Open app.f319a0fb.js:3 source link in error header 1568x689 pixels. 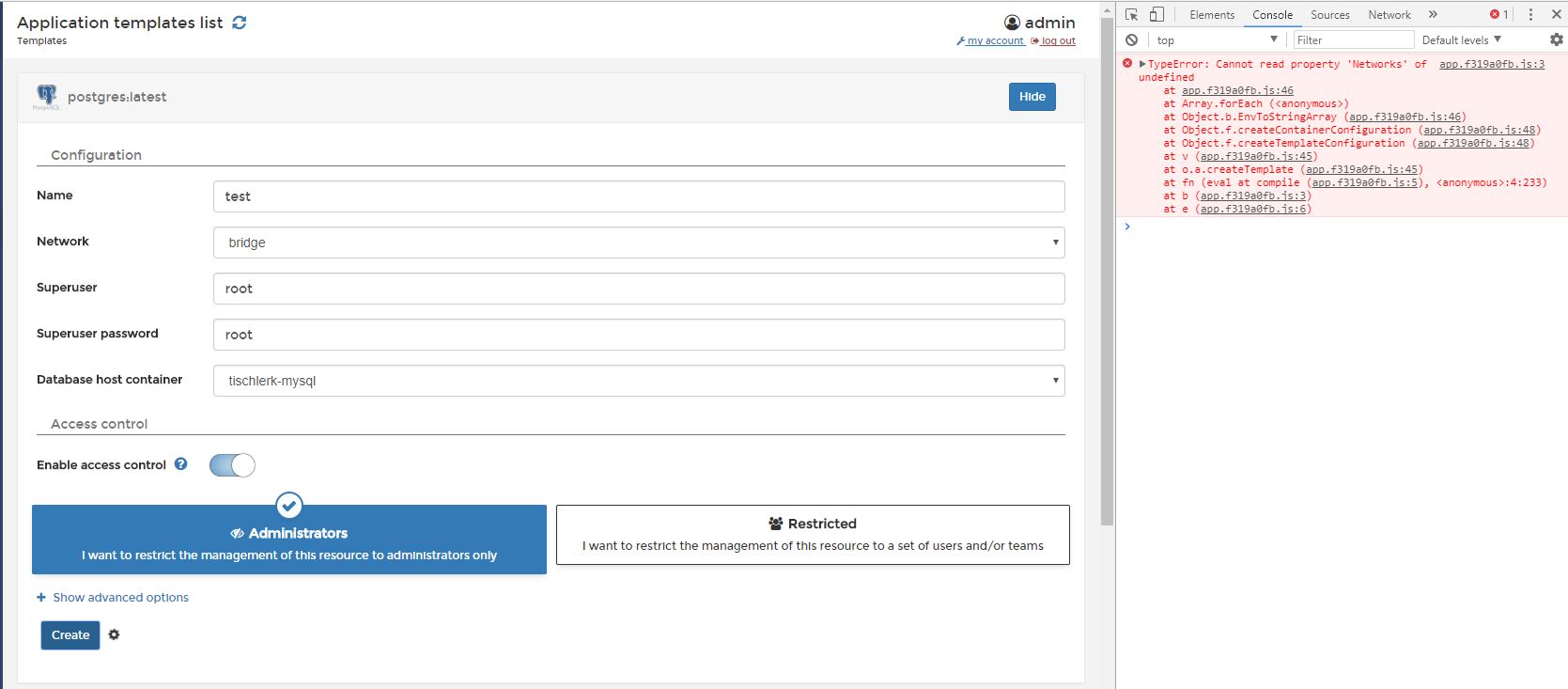click(x=1492, y=64)
